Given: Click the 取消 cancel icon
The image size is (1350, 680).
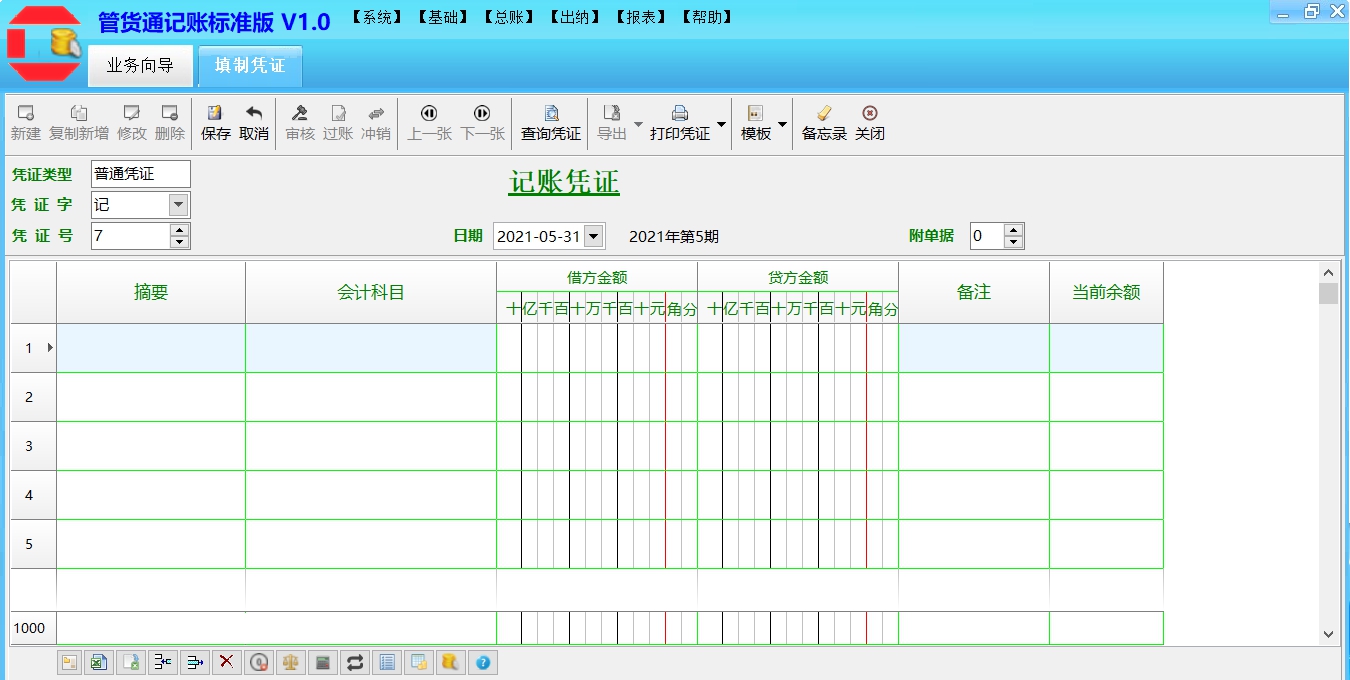Looking at the screenshot, I should click(x=253, y=122).
